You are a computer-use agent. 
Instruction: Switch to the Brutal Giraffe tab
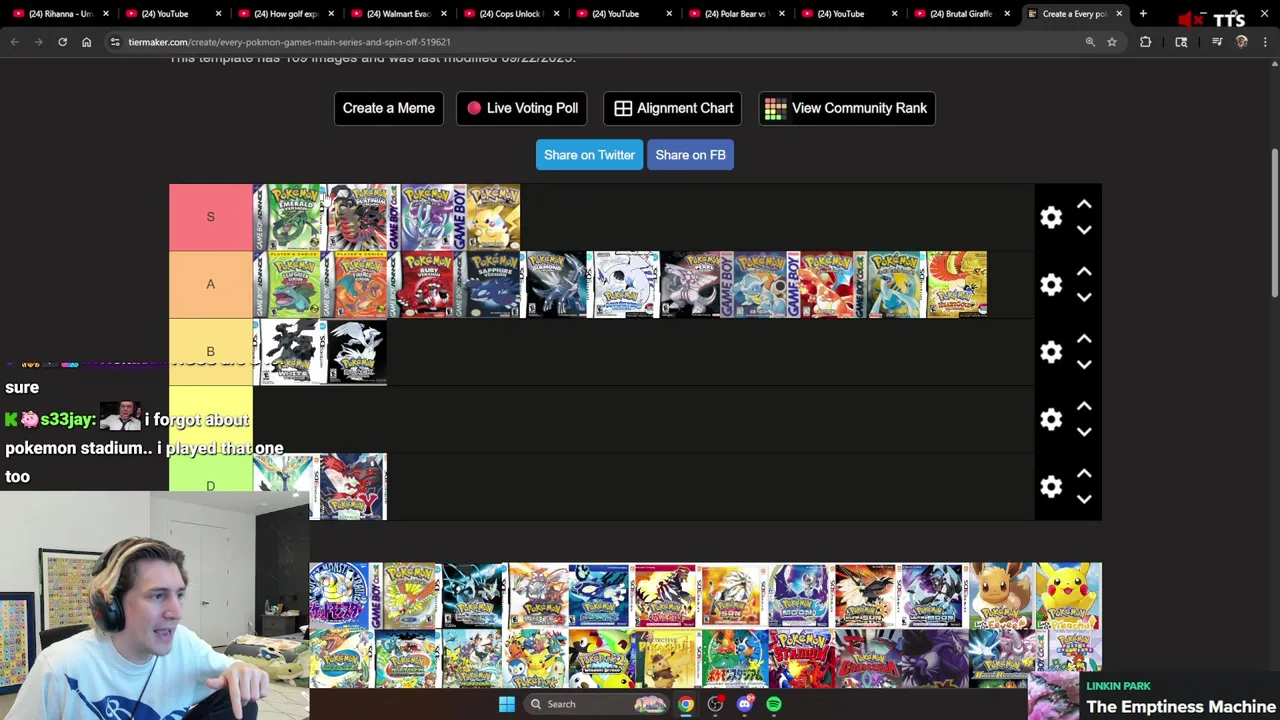pyautogui.click(x=962, y=14)
